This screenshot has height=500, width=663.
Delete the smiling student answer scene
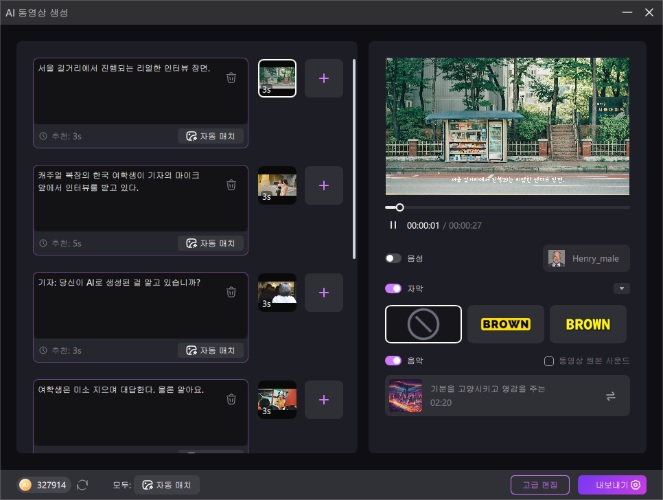pyautogui.click(x=231, y=399)
